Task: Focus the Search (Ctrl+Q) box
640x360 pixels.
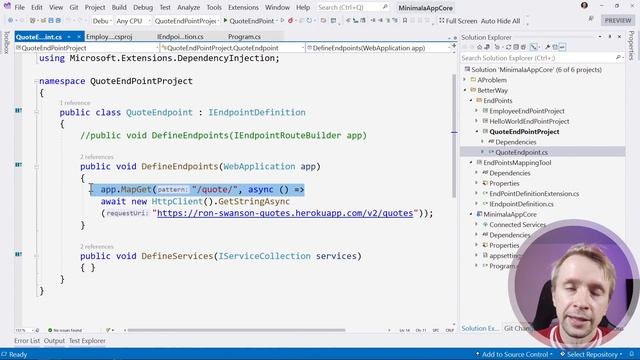Action: pyautogui.click(x=352, y=7)
